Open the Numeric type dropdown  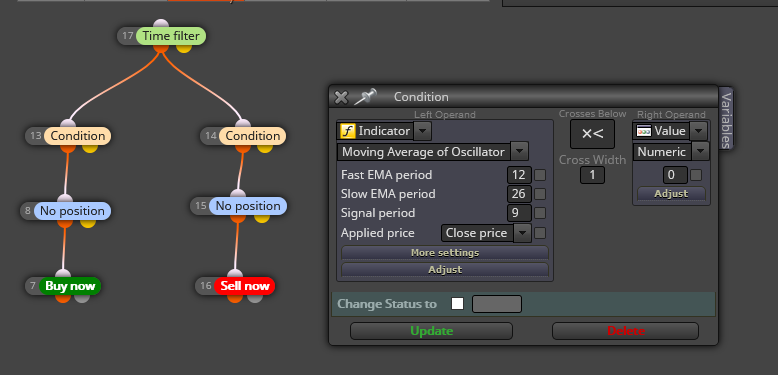[700, 151]
